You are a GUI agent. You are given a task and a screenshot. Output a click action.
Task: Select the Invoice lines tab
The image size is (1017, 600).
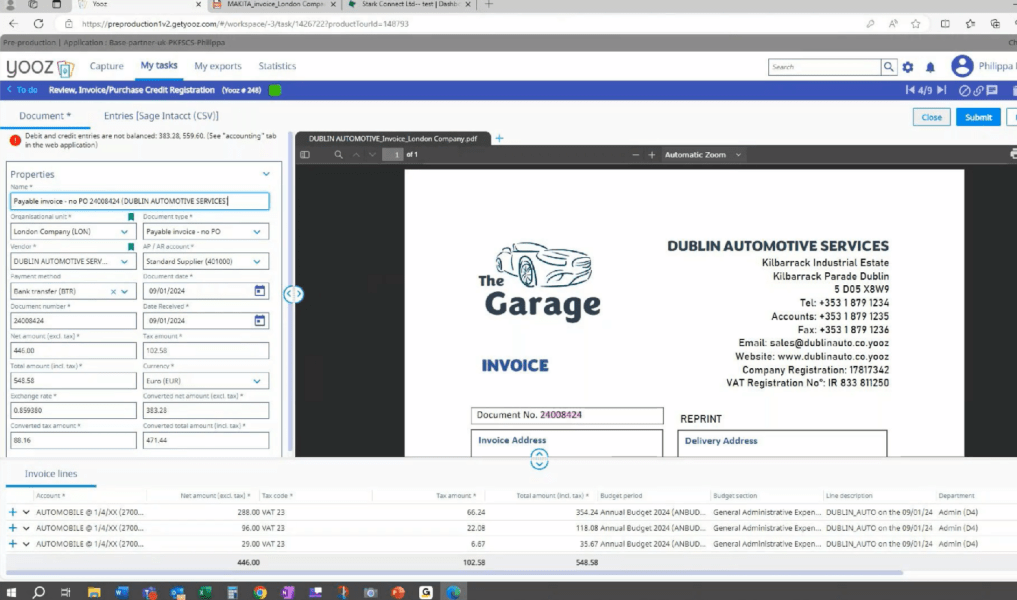click(x=51, y=474)
